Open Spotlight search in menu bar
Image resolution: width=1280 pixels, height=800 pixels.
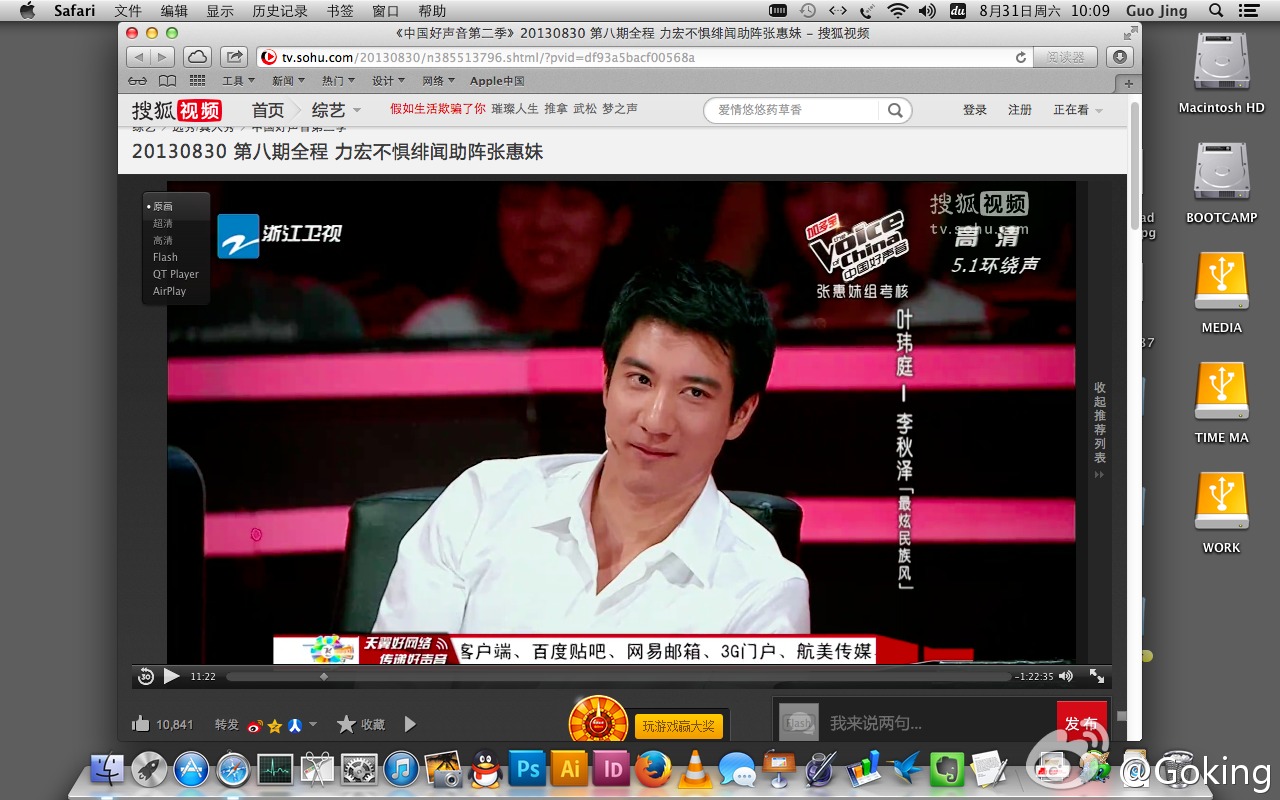pyautogui.click(x=1216, y=11)
